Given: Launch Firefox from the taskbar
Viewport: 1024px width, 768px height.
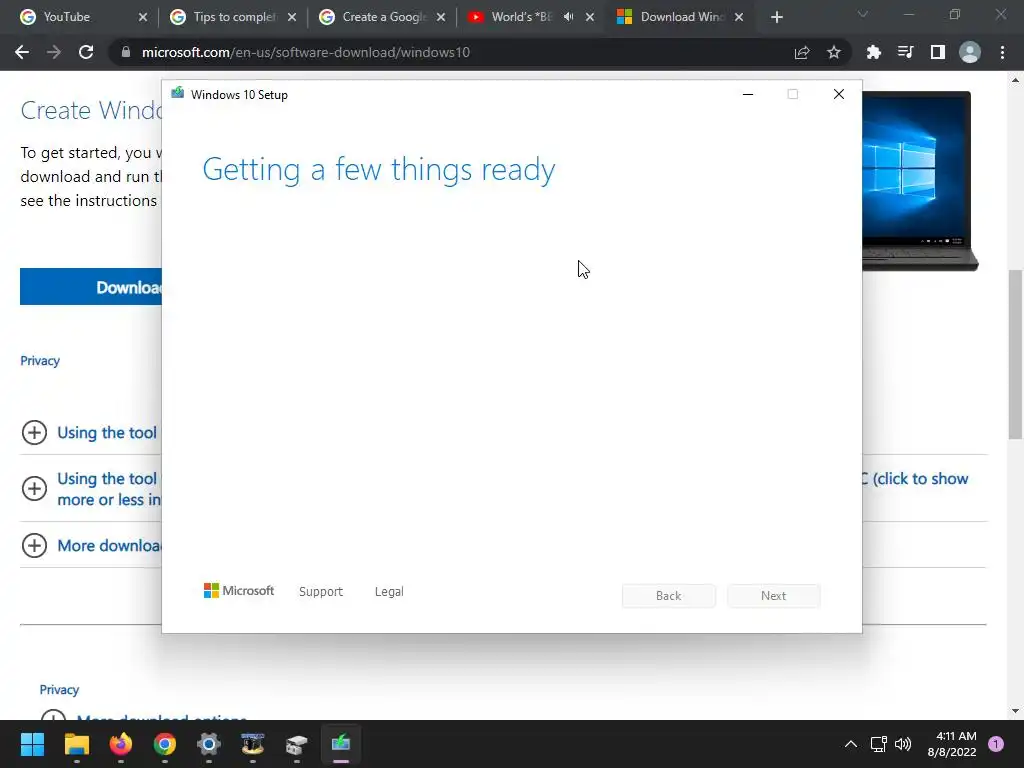Looking at the screenshot, I should [x=120, y=744].
